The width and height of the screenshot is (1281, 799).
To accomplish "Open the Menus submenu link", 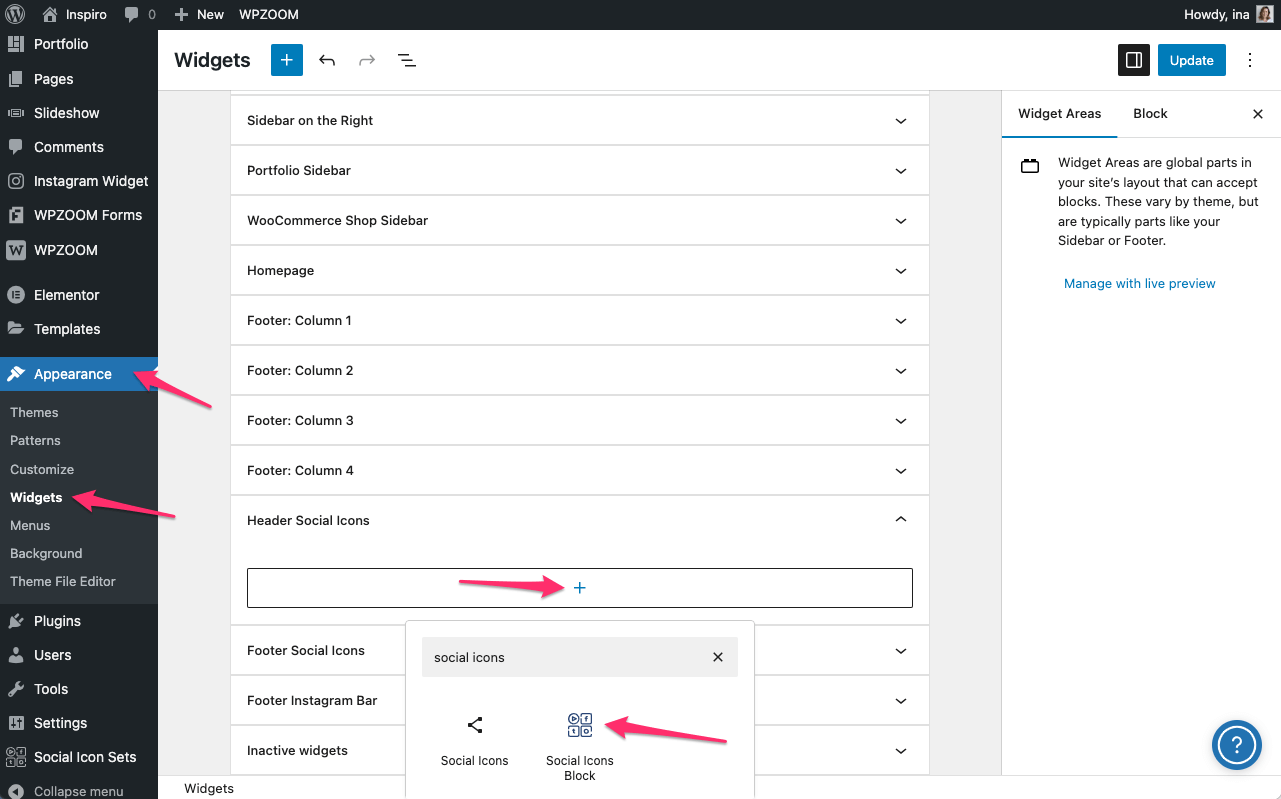I will (x=30, y=525).
